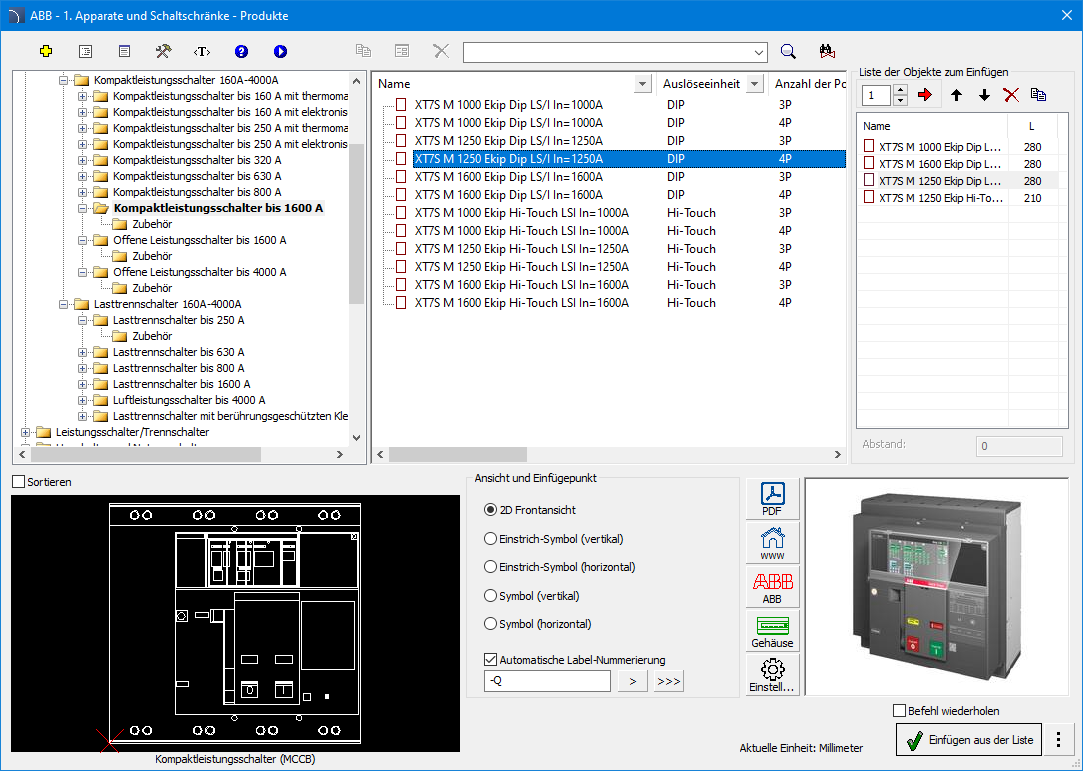Click the >>> button next to the label field
This screenshot has height=771, width=1083.
click(x=668, y=682)
